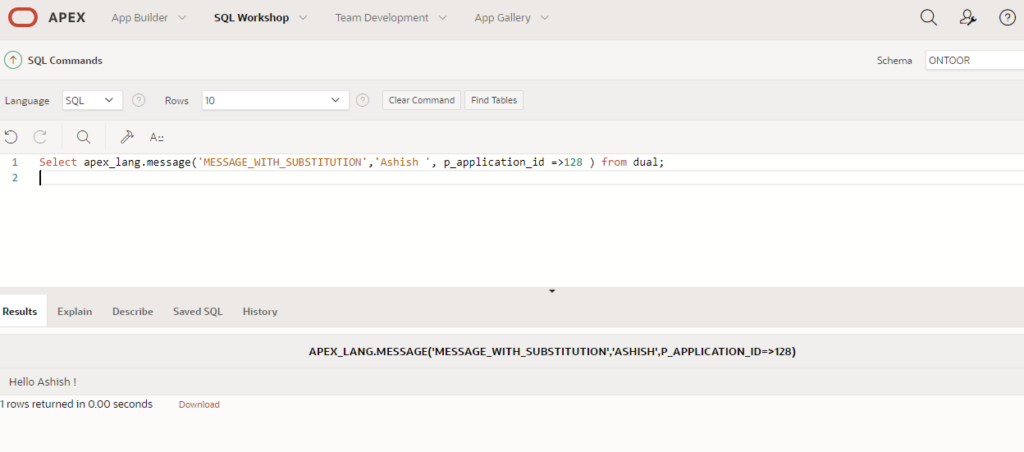Image resolution: width=1024 pixels, height=452 pixels.
Task: Open the Schema ONTOOR selector
Action: click(973, 60)
